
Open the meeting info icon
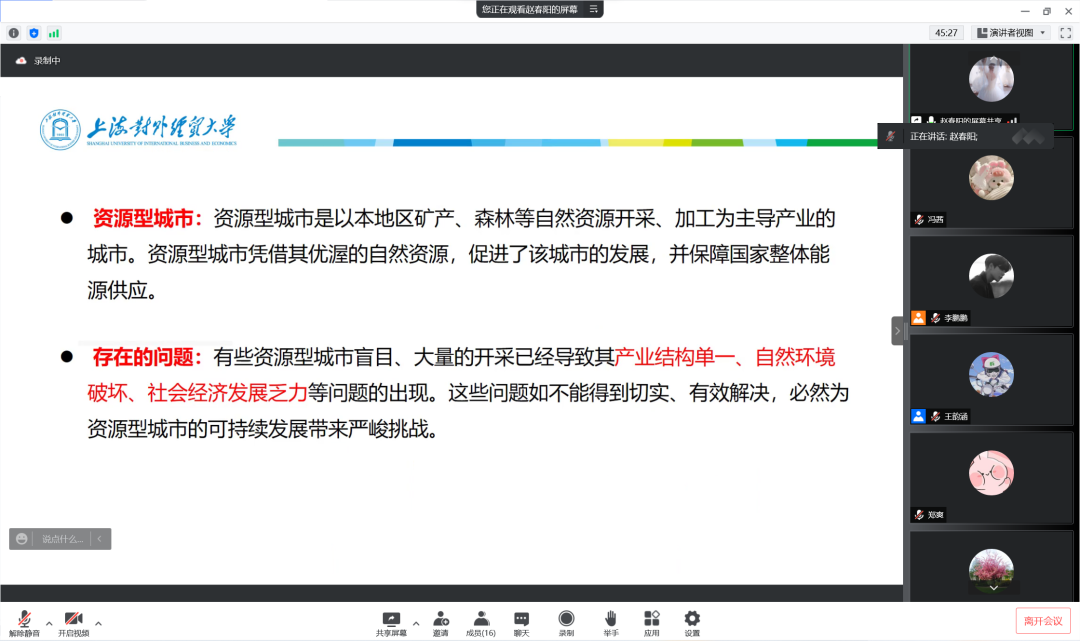[x=13, y=32]
